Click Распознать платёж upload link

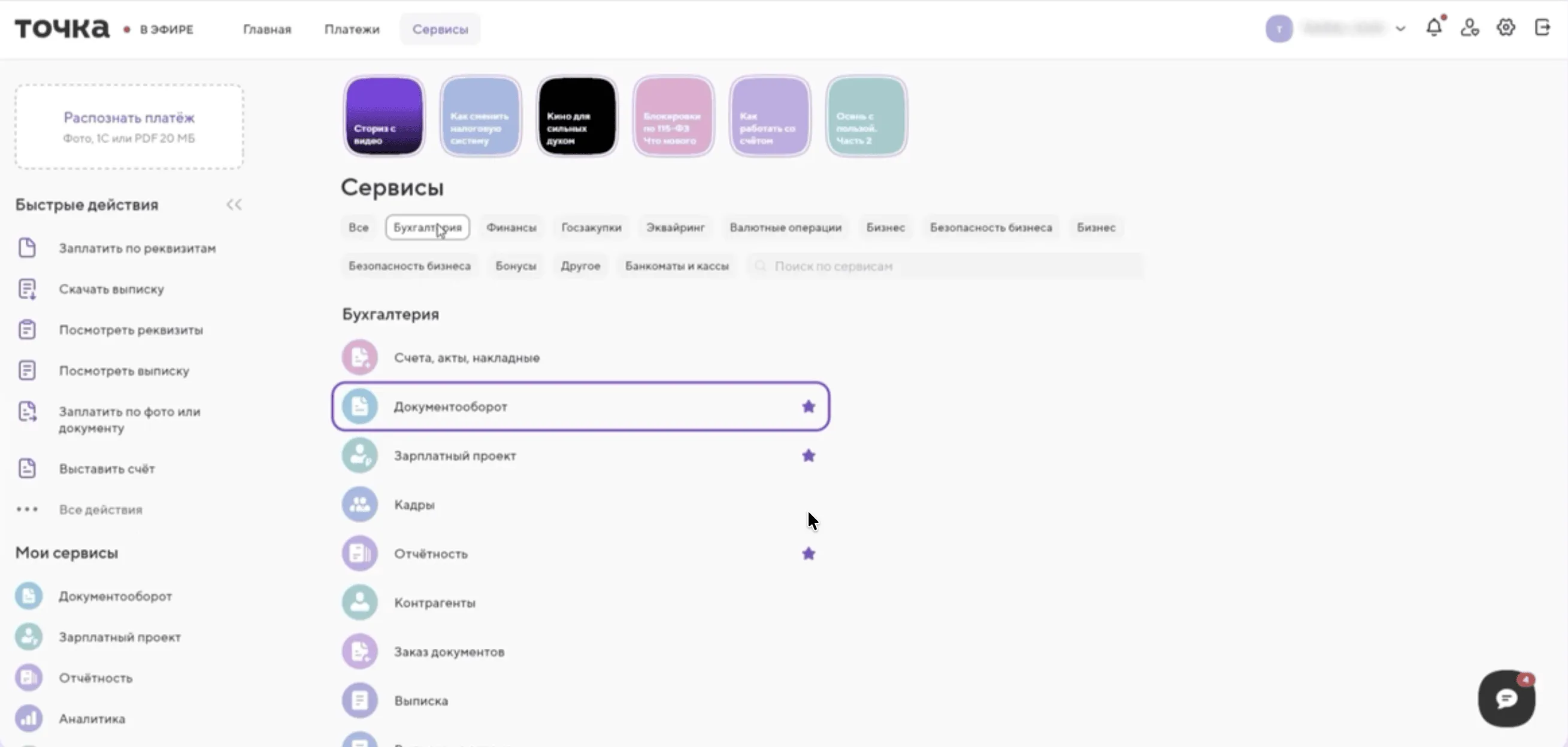point(129,117)
